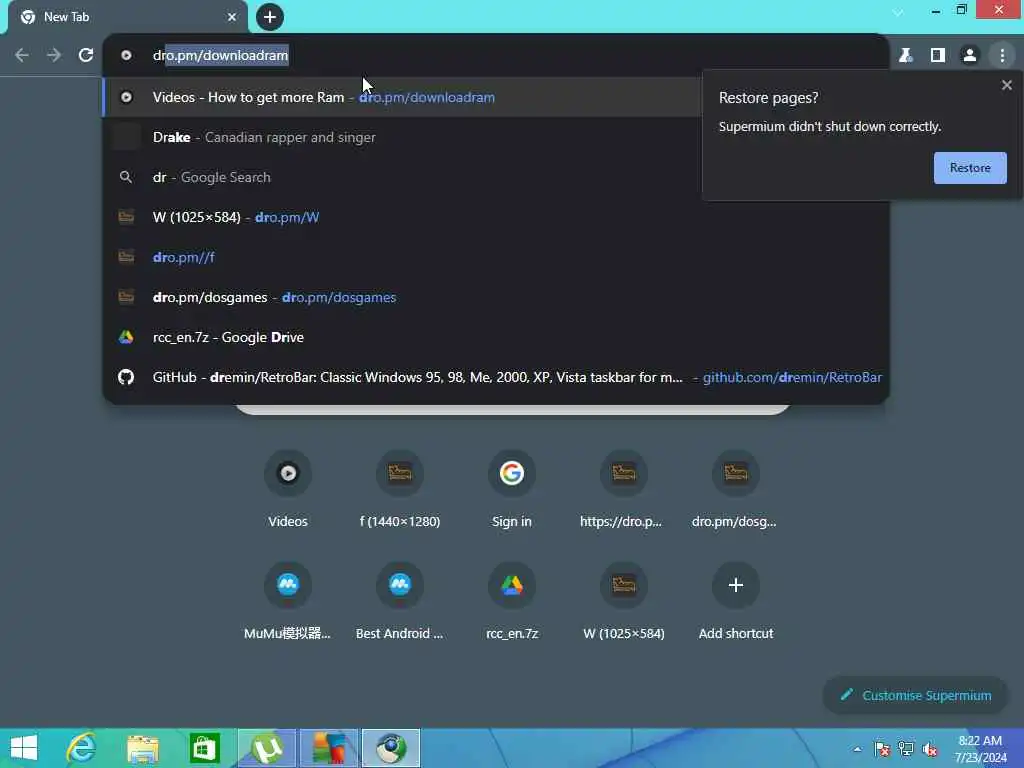Select the dro.pm//f suggestion

click(x=496, y=257)
